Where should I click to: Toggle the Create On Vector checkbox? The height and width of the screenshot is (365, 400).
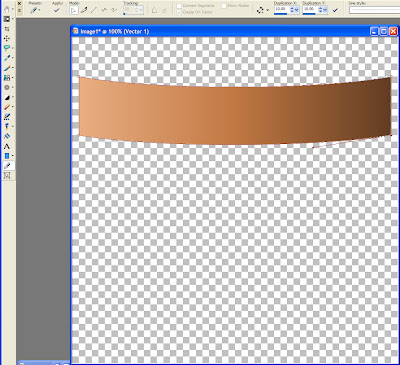(179, 12)
